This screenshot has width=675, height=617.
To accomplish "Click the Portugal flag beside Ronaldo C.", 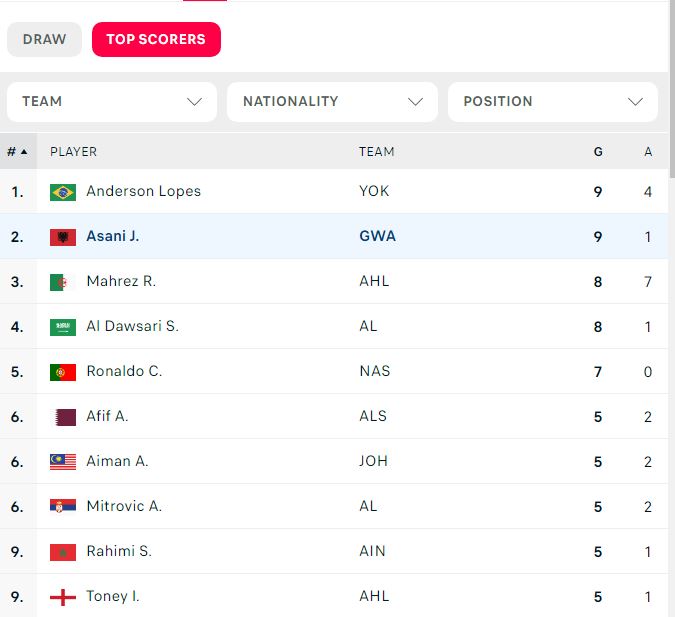I will (x=63, y=372).
